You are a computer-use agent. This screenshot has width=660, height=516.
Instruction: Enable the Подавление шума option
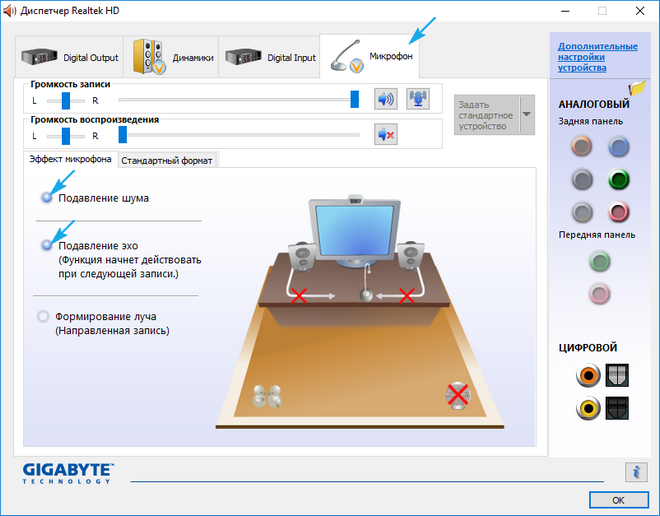coord(46,198)
